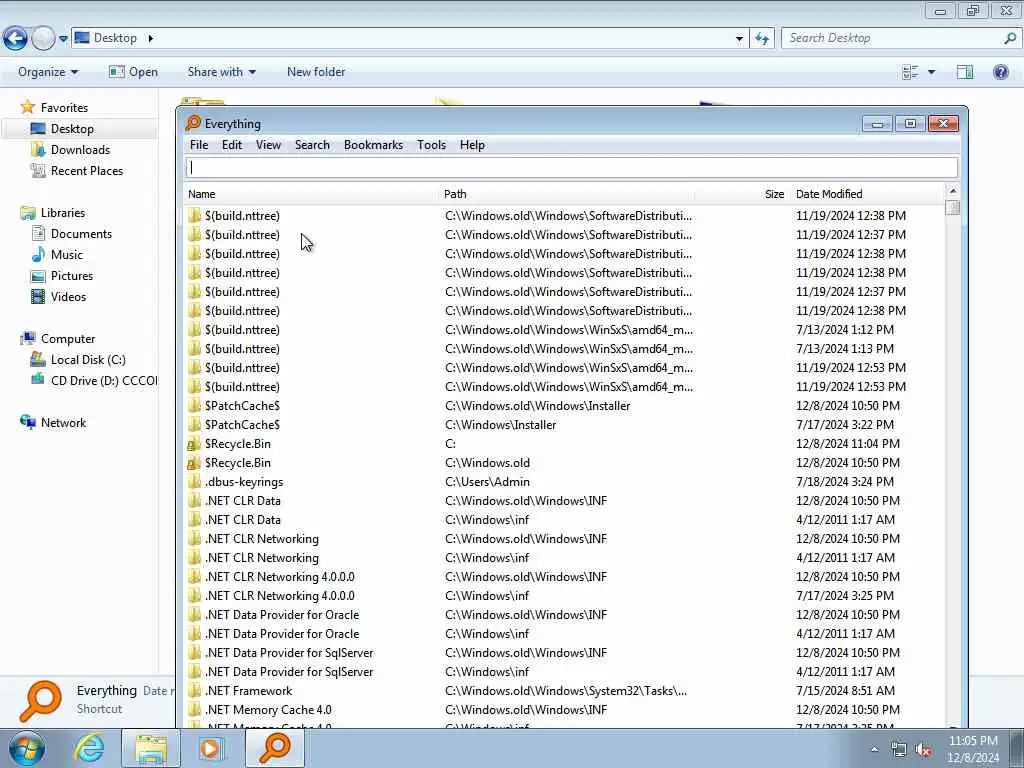The image size is (1024, 768).
Task: Click the Explorer search magnifier icon
Action: 1010,39
